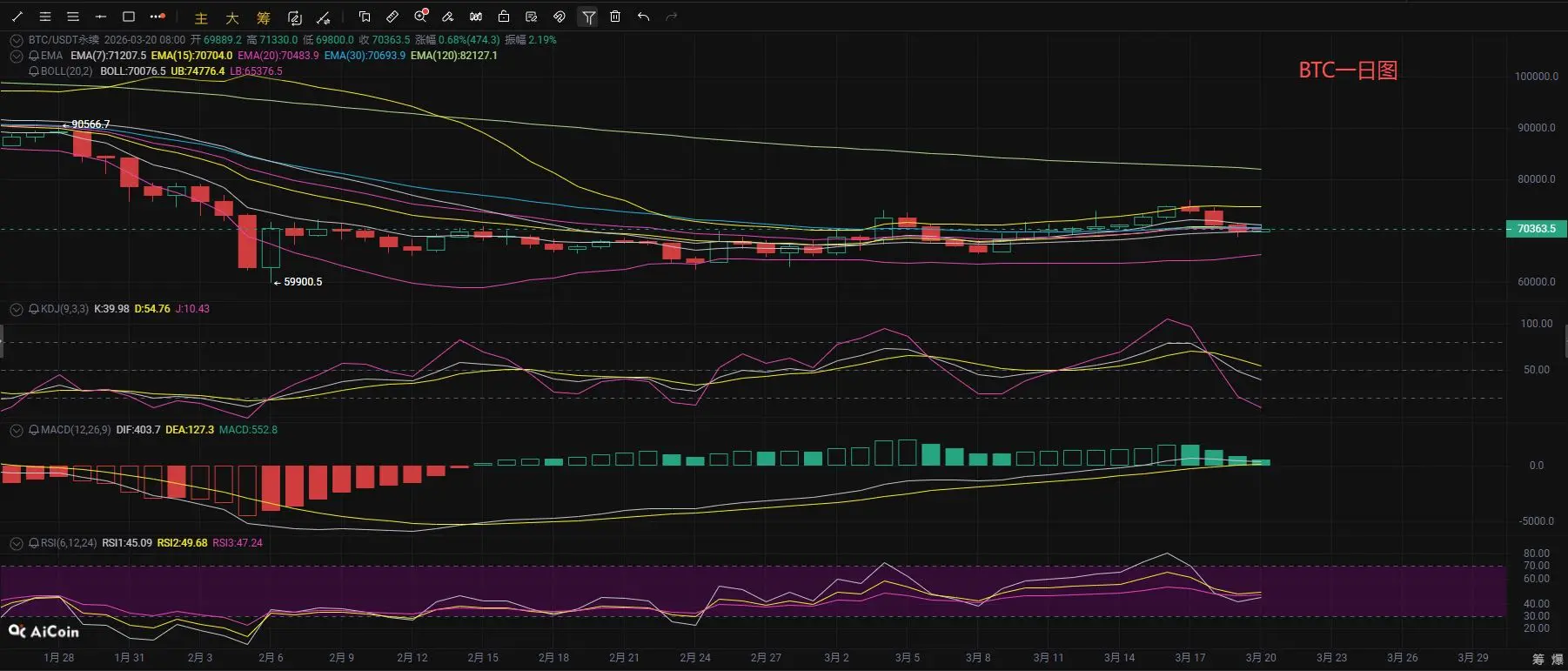The width and height of the screenshot is (1568, 671).
Task: Click the 70363.5 current price tag
Action: [x=1536, y=229]
